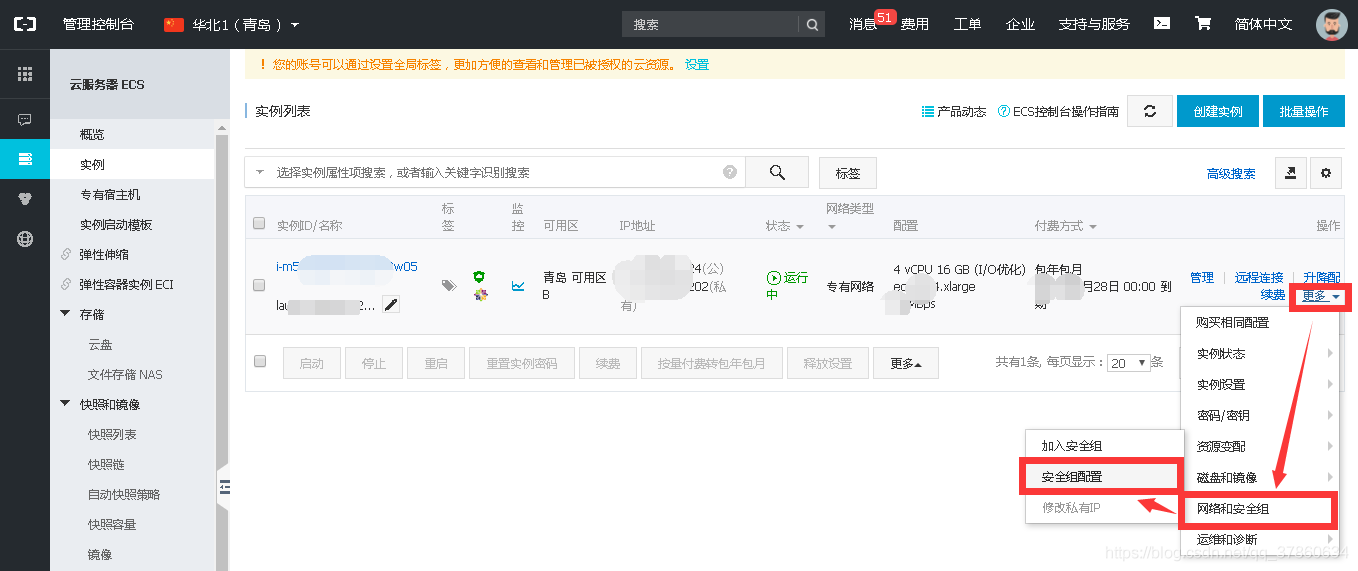Open the instance attribute filter dropdown arrow
1358x571 pixels.
260,172
